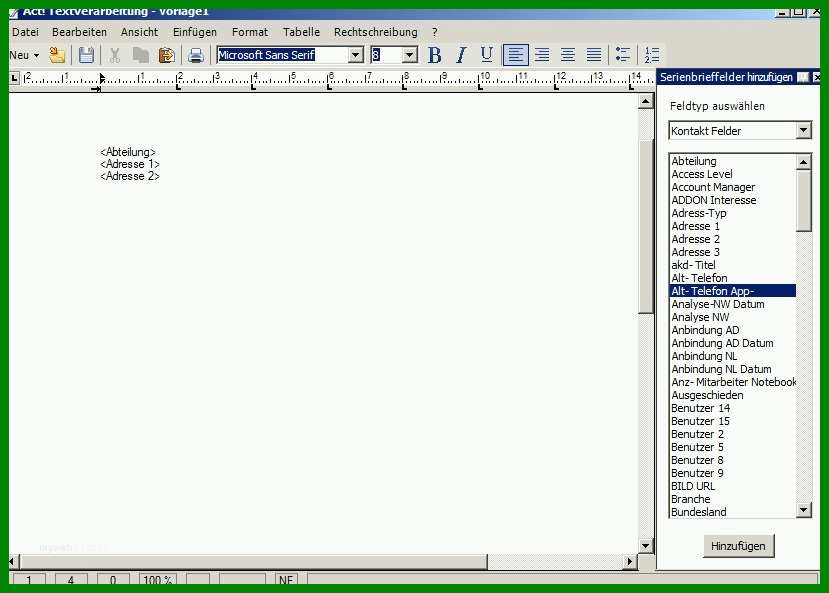Expand the font name dropdown arrow

[356, 54]
